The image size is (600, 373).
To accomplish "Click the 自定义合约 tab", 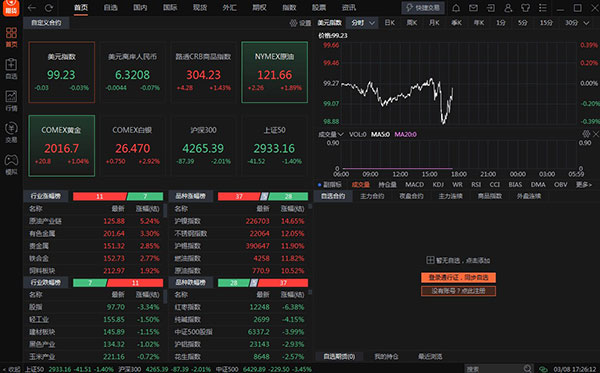I will point(46,23).
